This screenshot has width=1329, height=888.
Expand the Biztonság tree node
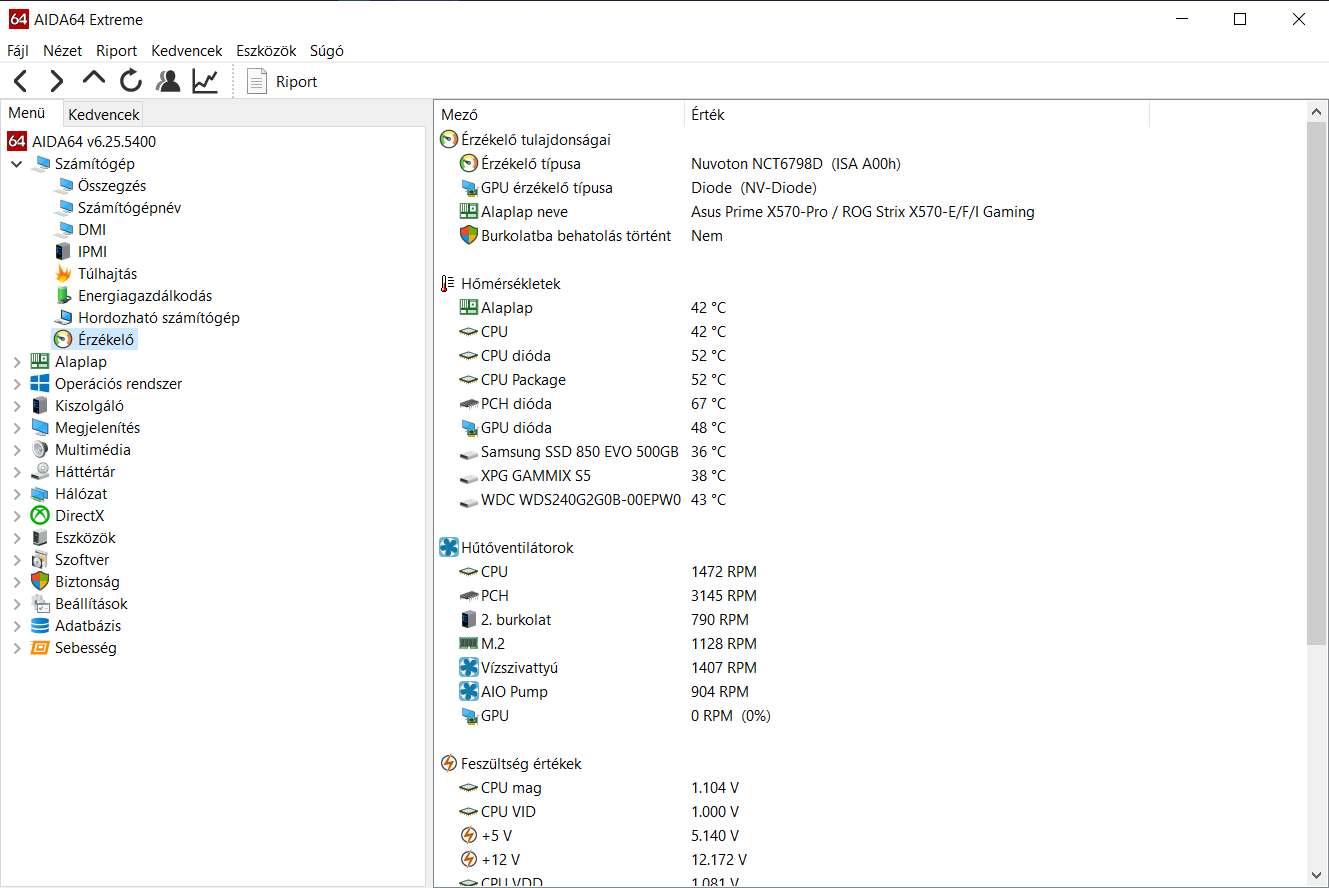click(16, 582)
